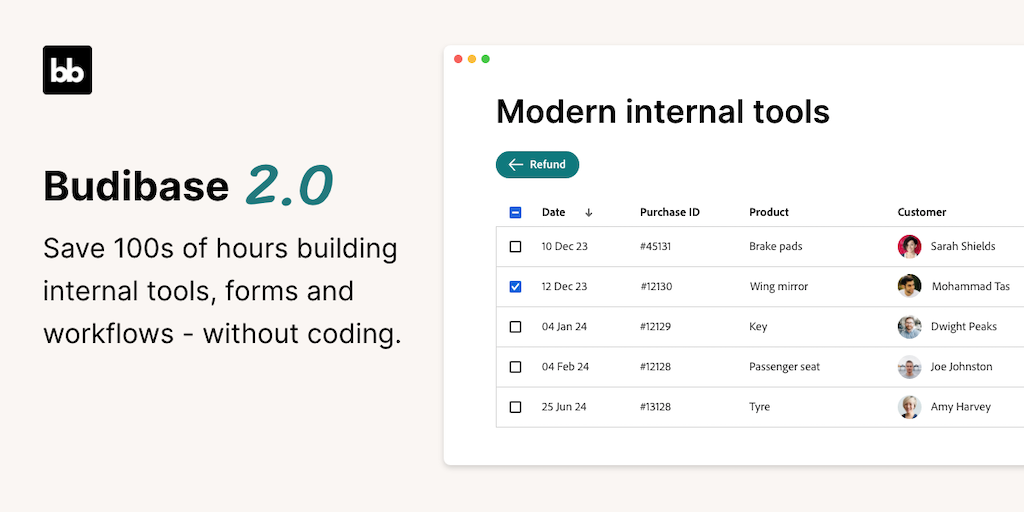Click Dwight Peaks' avatar photo
The image size is (1024, 512).
(x=909, y=327)
